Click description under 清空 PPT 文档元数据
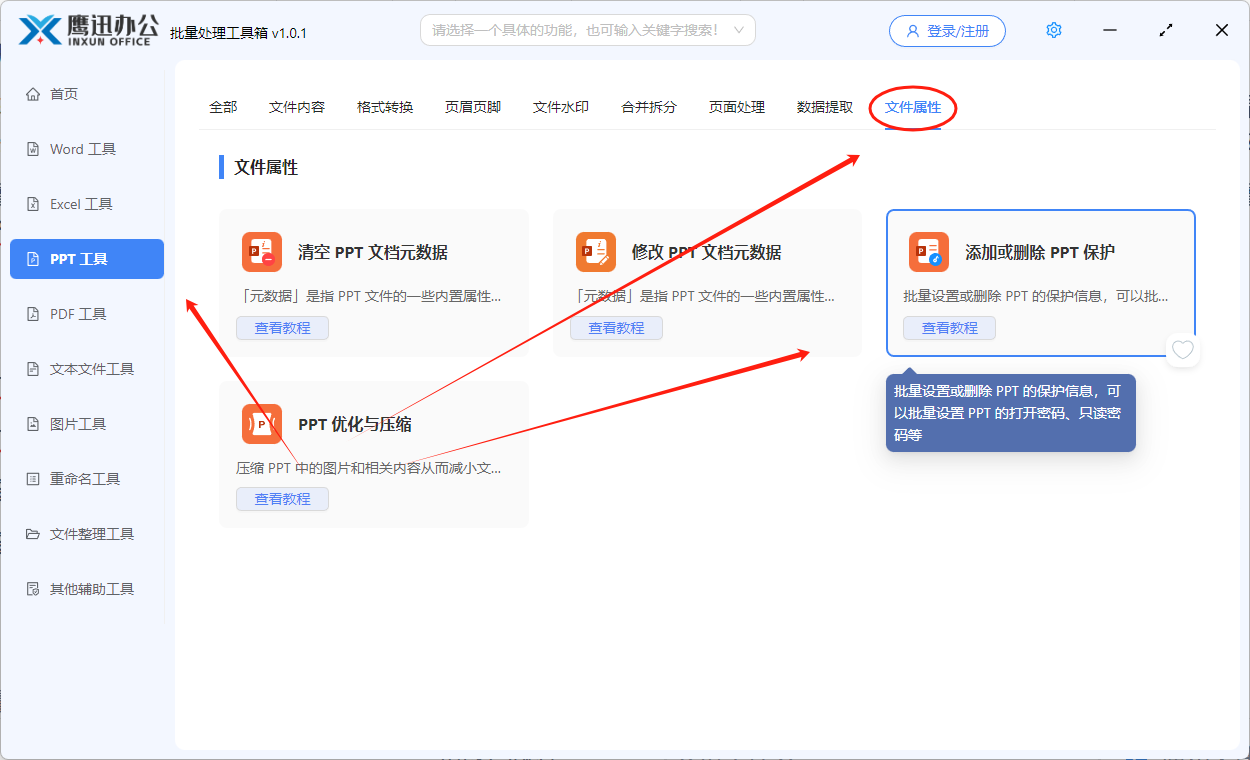Viewport: 1250px width, 760px height. pos(369,296)
